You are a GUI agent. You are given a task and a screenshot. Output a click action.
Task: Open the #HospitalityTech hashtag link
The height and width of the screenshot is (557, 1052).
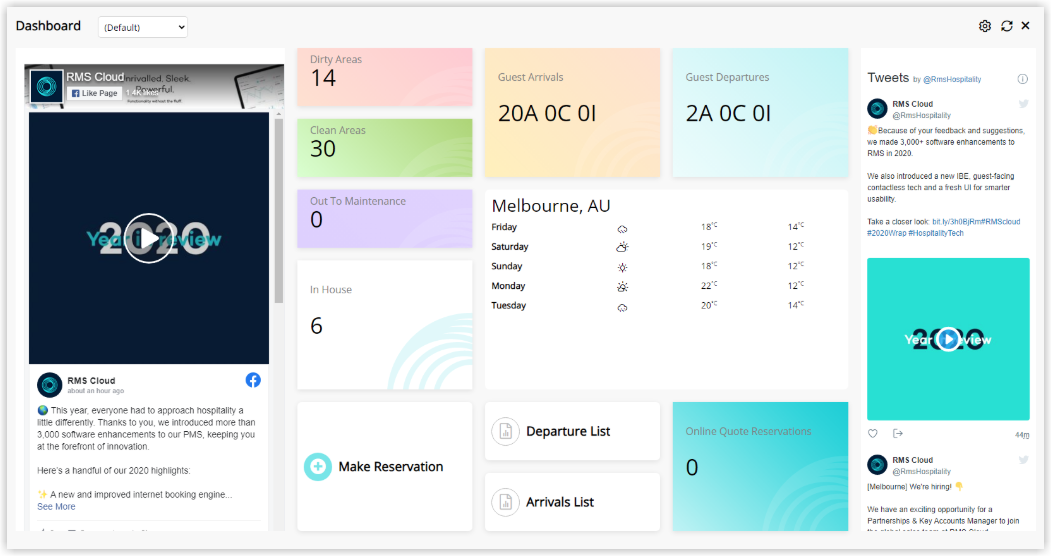(936, 233)
